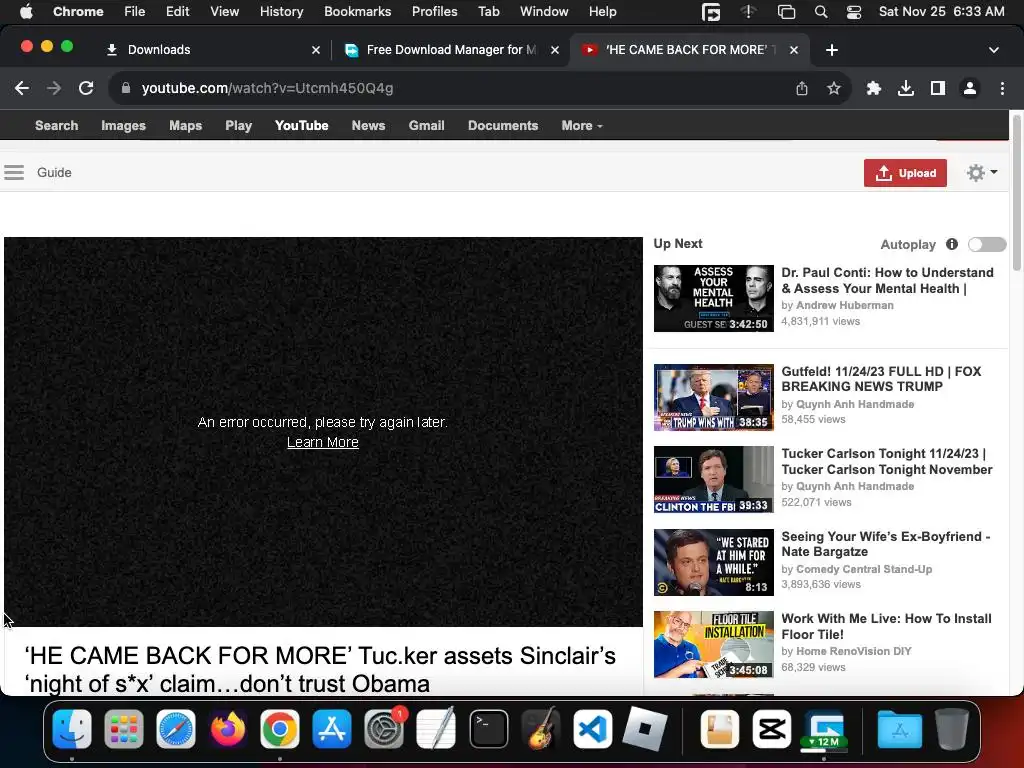Open the Gmail link in Google bar

tap(426, 125)
